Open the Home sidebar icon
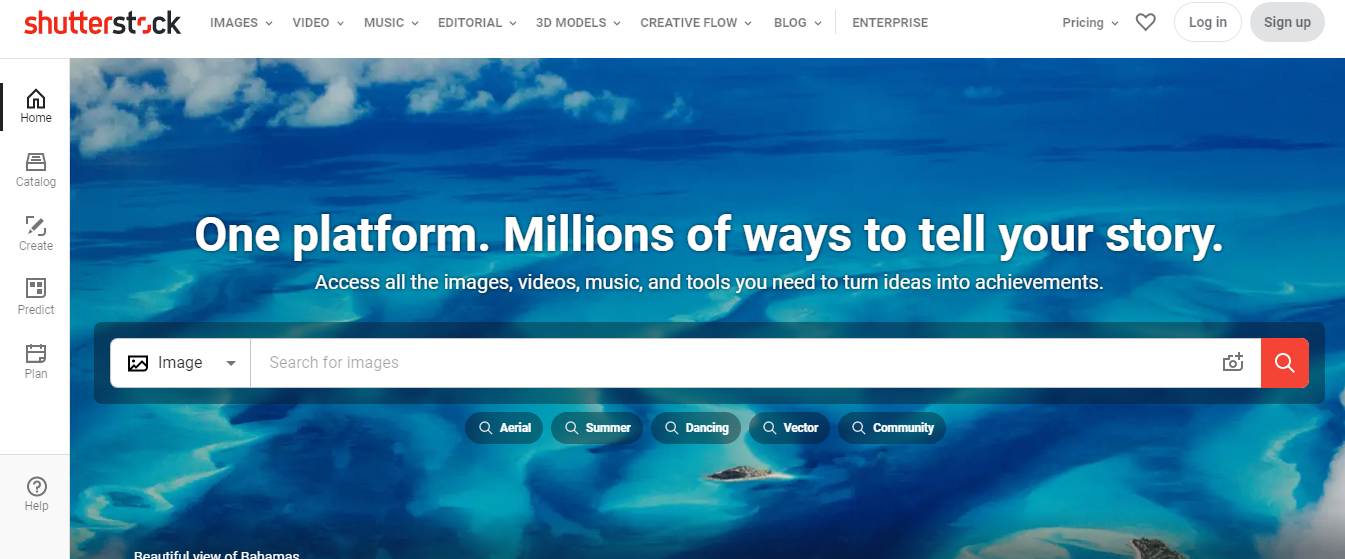Screen dimensions: 1345x559 tap(36, 99)
